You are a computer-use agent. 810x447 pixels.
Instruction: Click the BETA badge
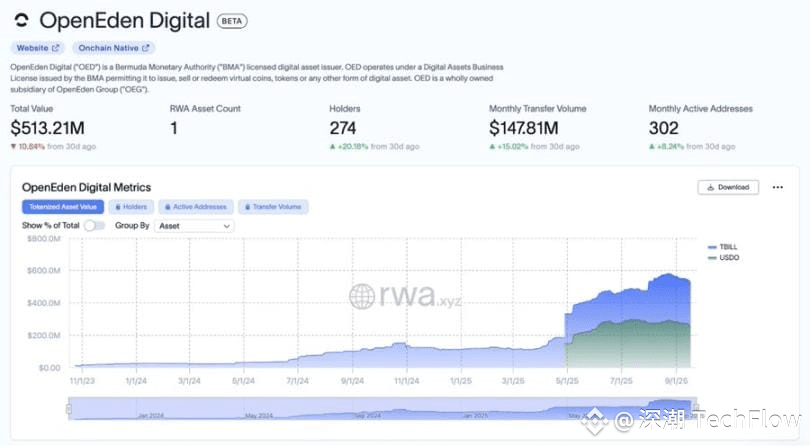click(231, 21)
